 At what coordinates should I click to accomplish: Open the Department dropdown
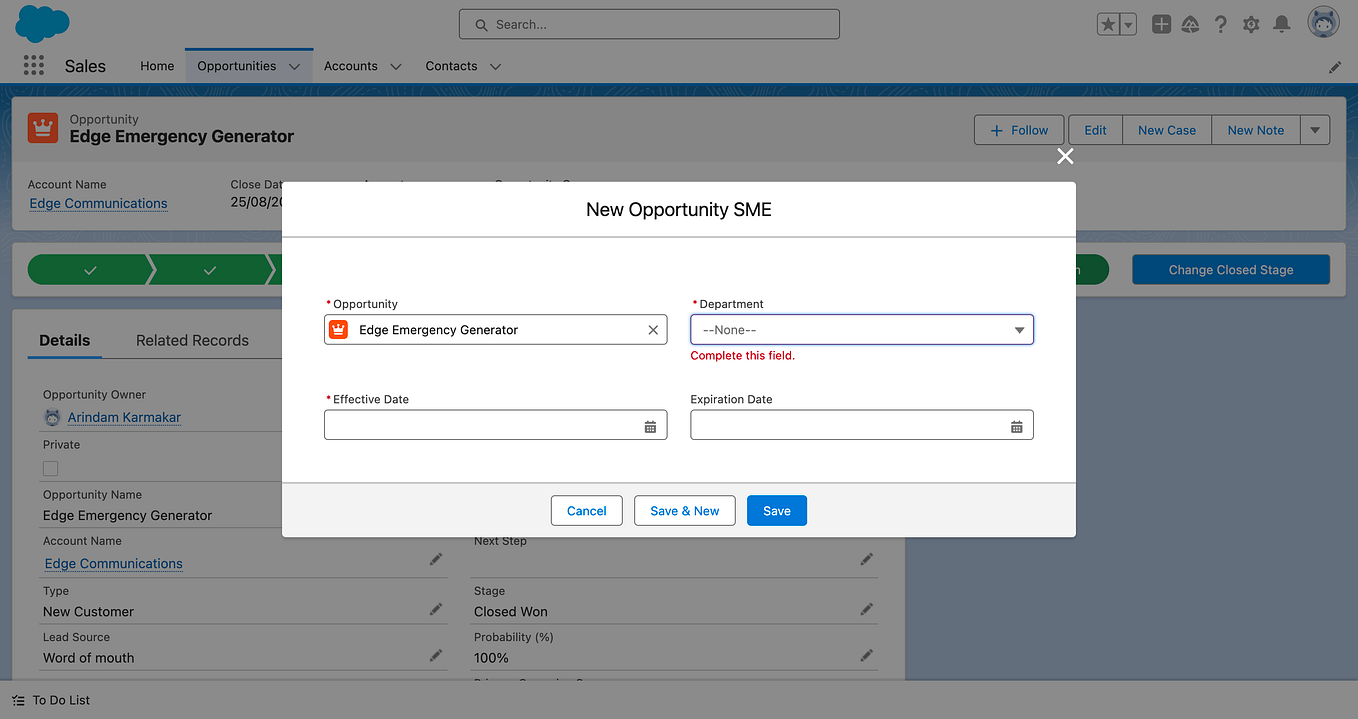[x=861, y=329]
